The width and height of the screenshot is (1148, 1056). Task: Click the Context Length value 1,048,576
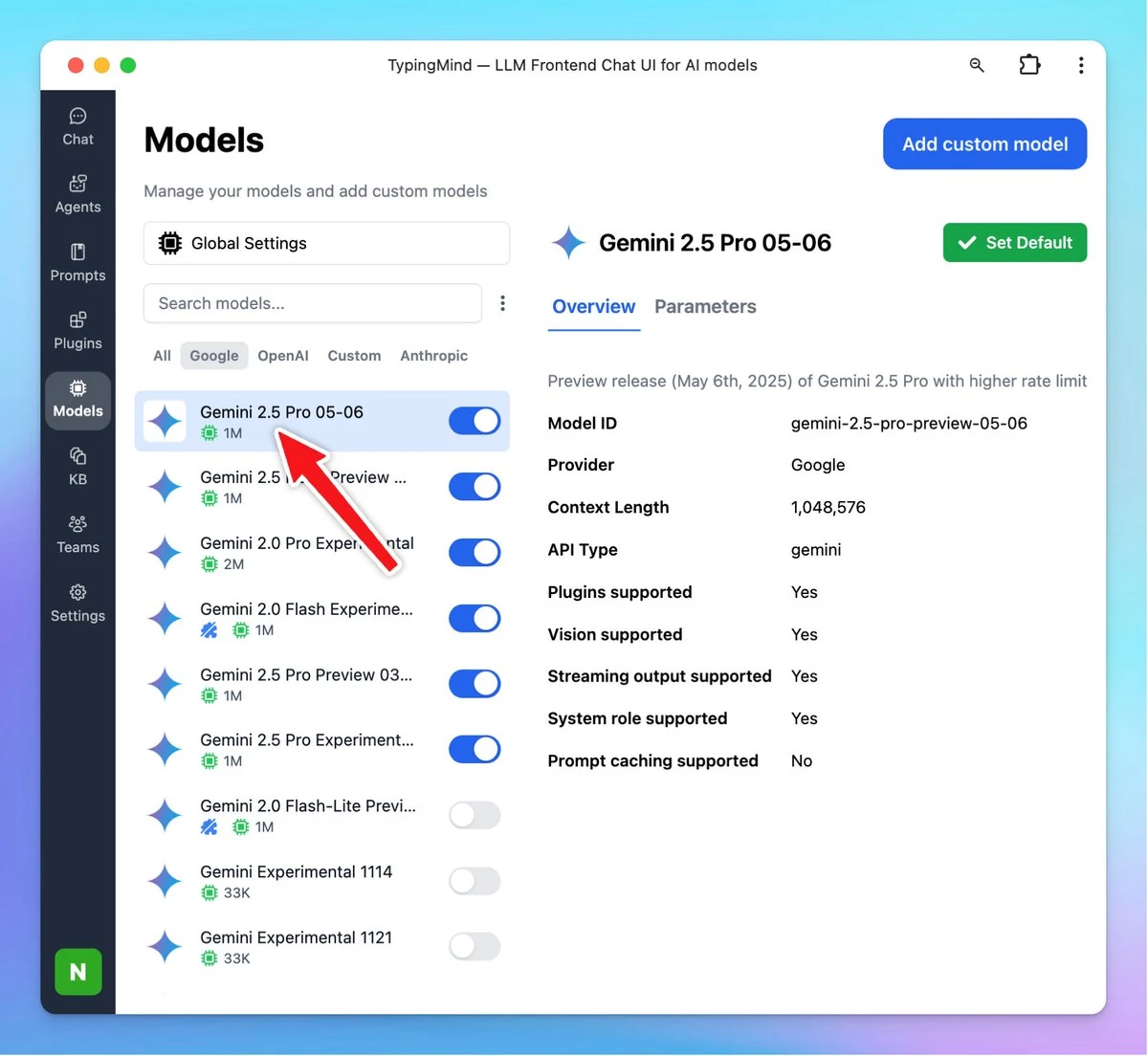pyautogui.click(x=828, y=507)
